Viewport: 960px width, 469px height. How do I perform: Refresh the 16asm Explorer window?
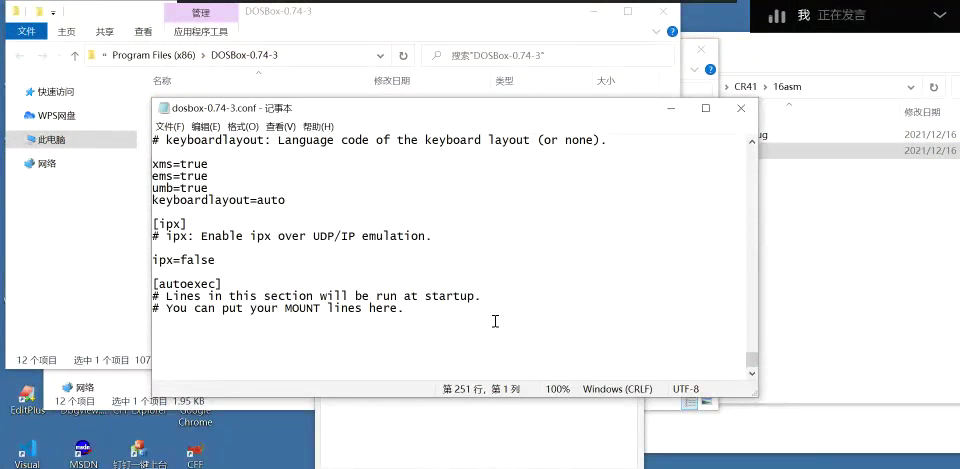pos(934,88)
